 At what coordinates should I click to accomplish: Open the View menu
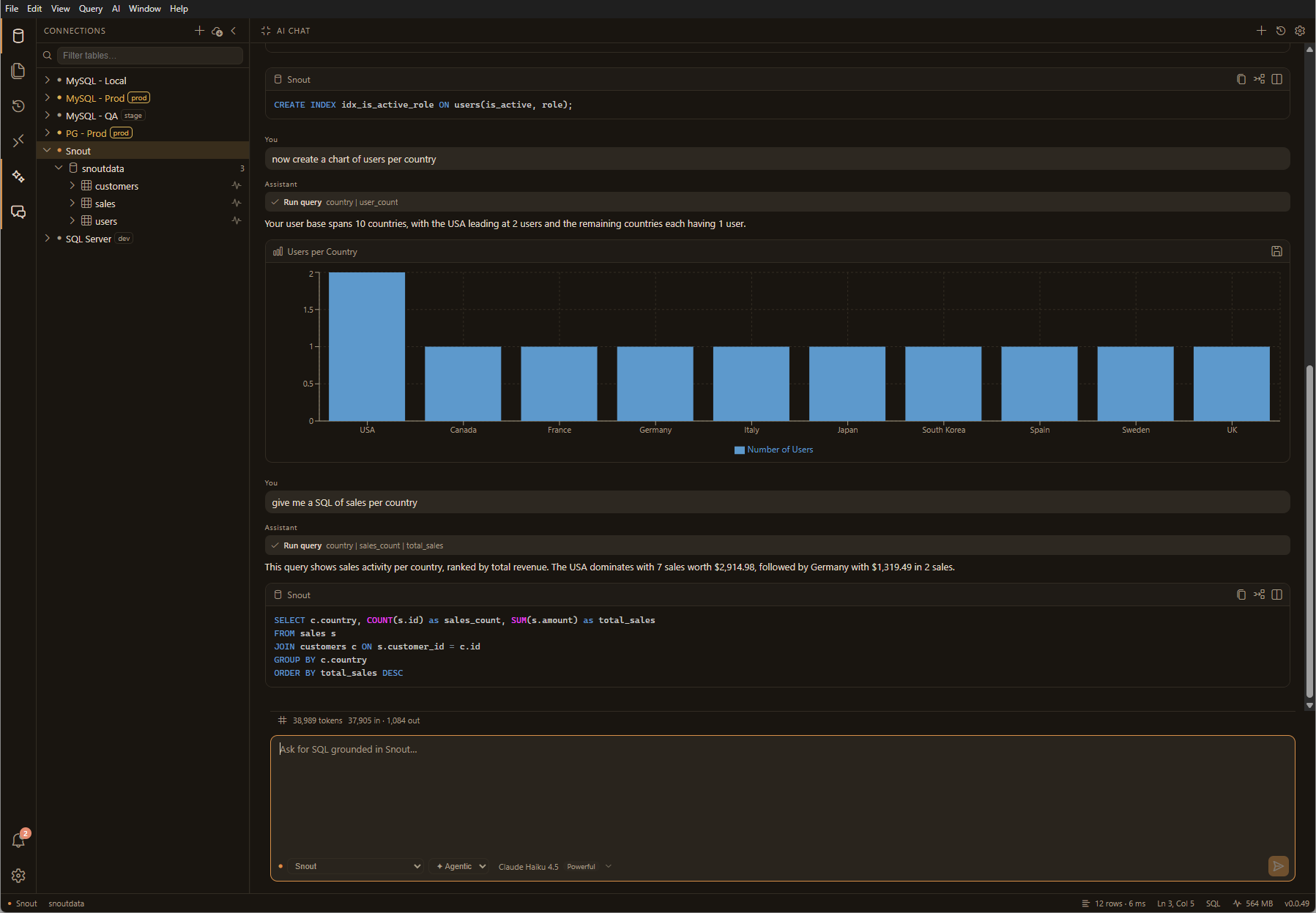pyautogui.click(x=61, y=9)
